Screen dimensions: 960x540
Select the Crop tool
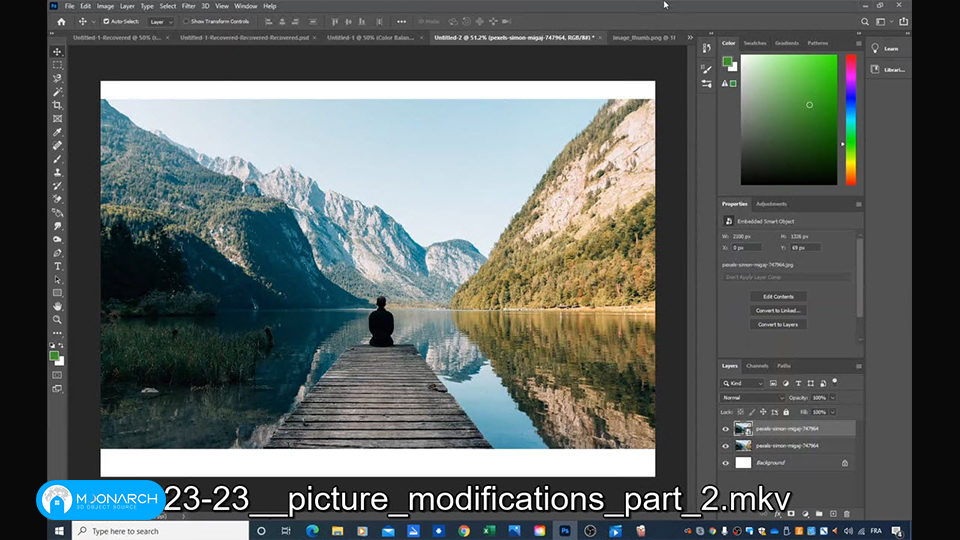click(58, 105)
